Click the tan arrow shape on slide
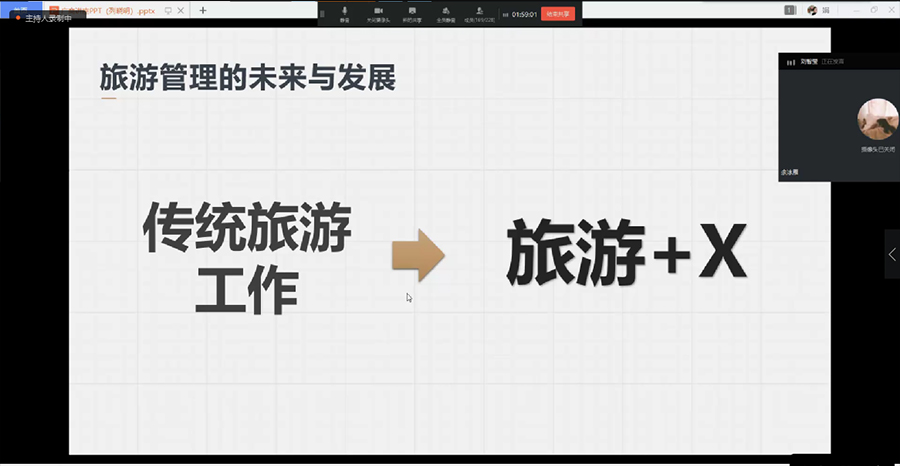Viewport: 900px width, 466px height. tap(418, 255)
